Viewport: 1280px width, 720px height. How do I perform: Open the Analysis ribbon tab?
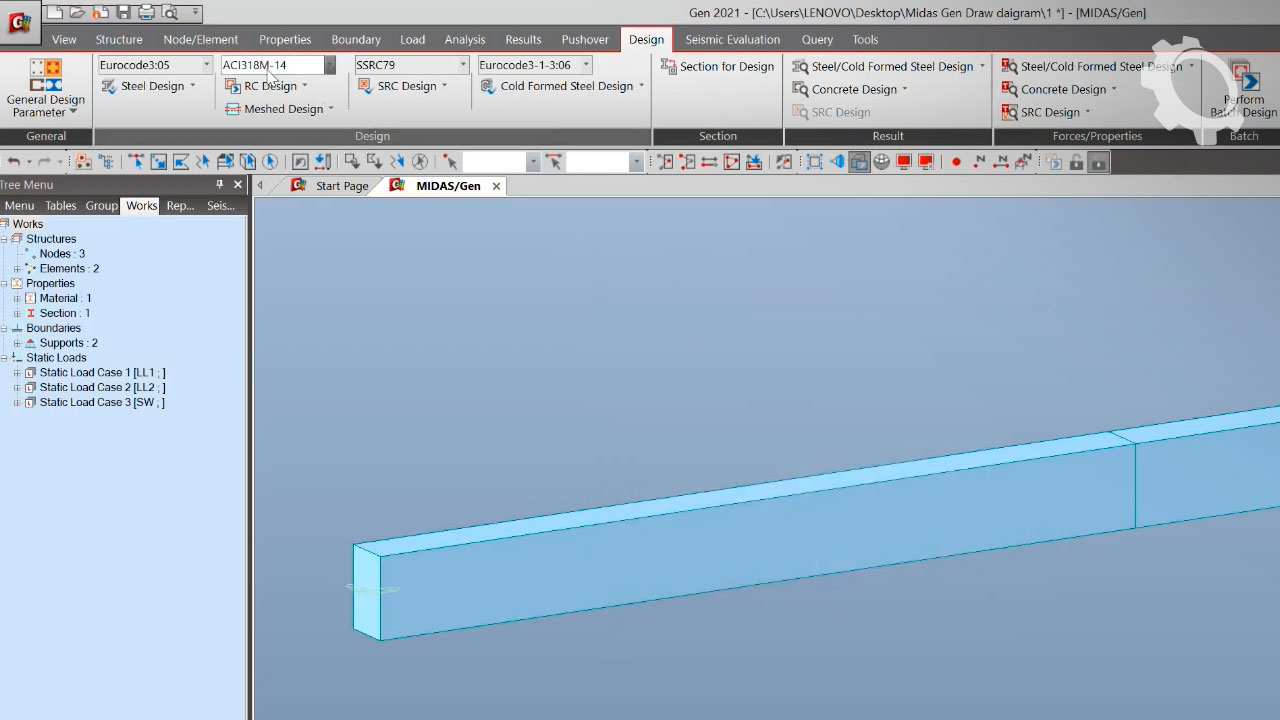(465, 39)
